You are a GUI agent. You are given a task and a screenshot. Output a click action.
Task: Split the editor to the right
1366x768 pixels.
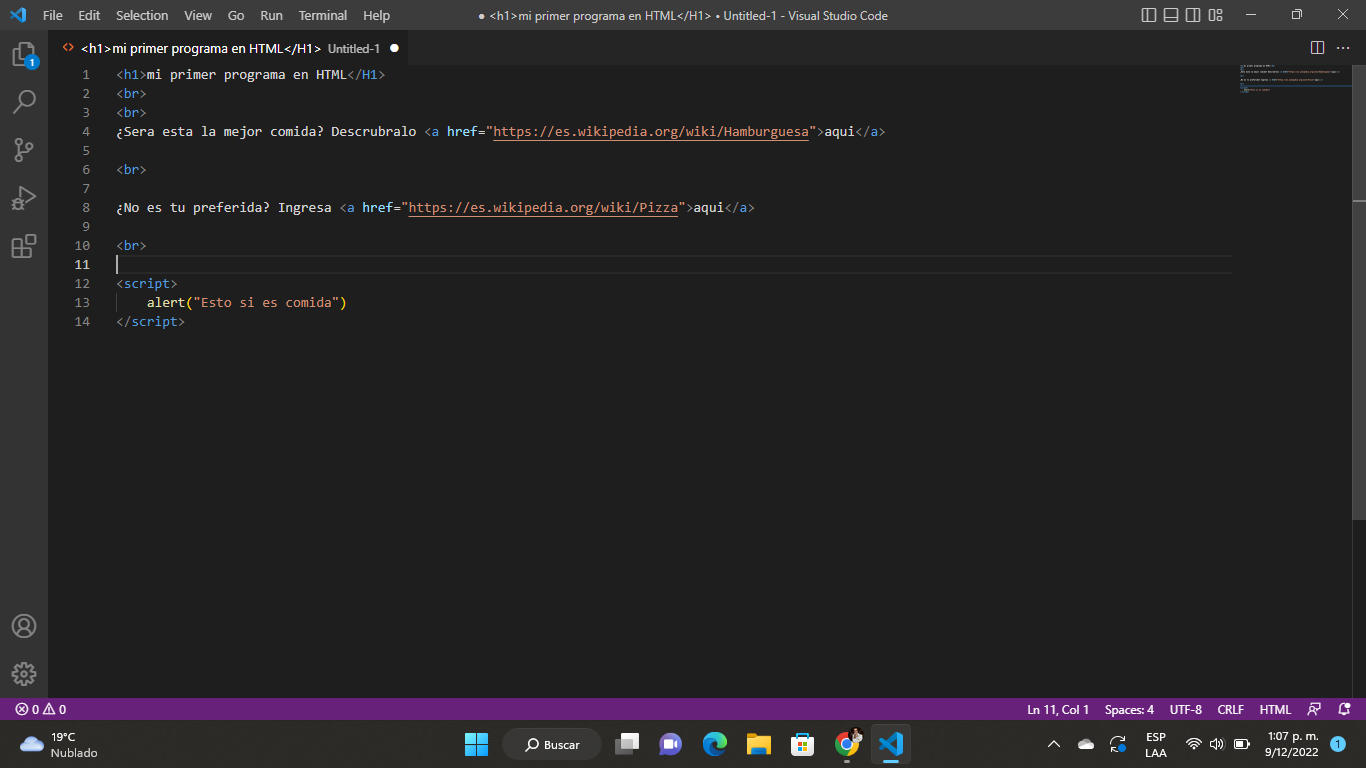1317,48
